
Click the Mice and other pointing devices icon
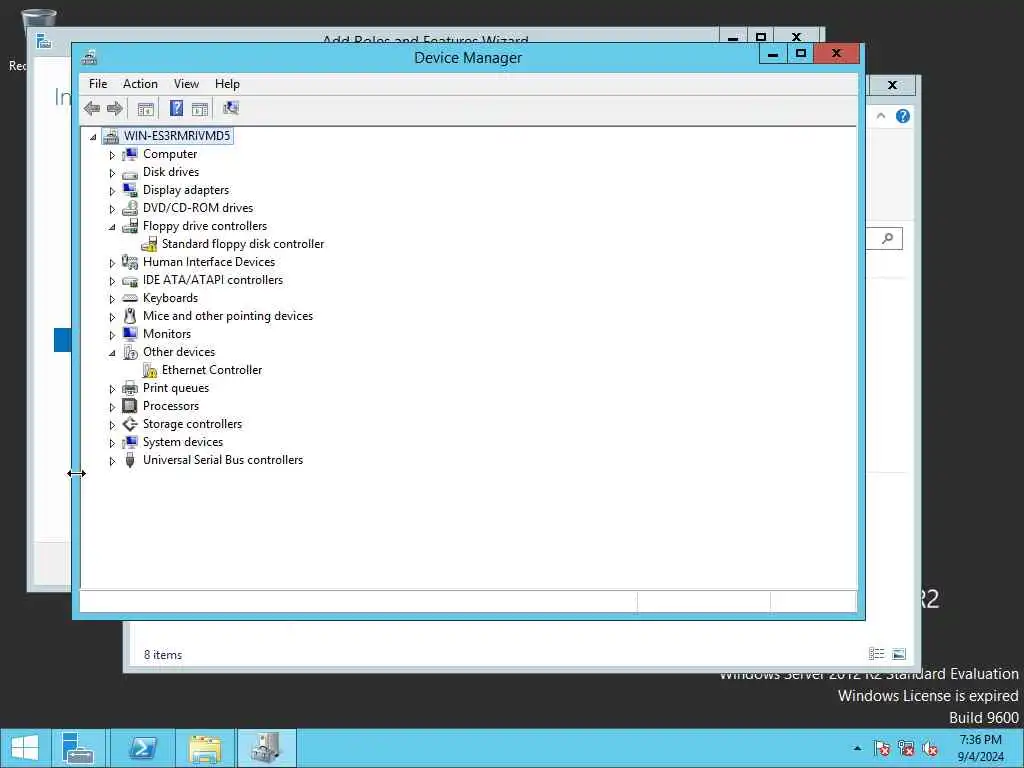(x=130, y=316)
